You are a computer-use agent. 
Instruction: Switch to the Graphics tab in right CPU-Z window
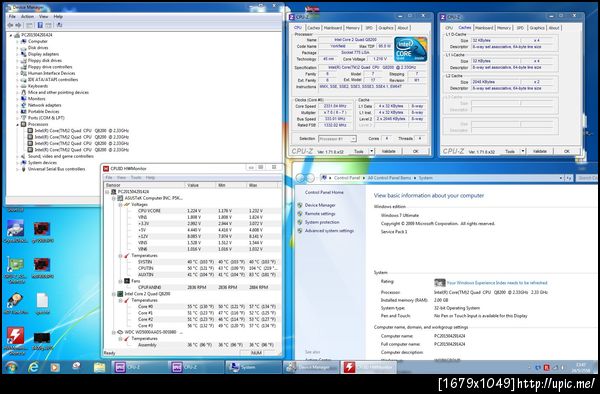(x=537, y=28)
